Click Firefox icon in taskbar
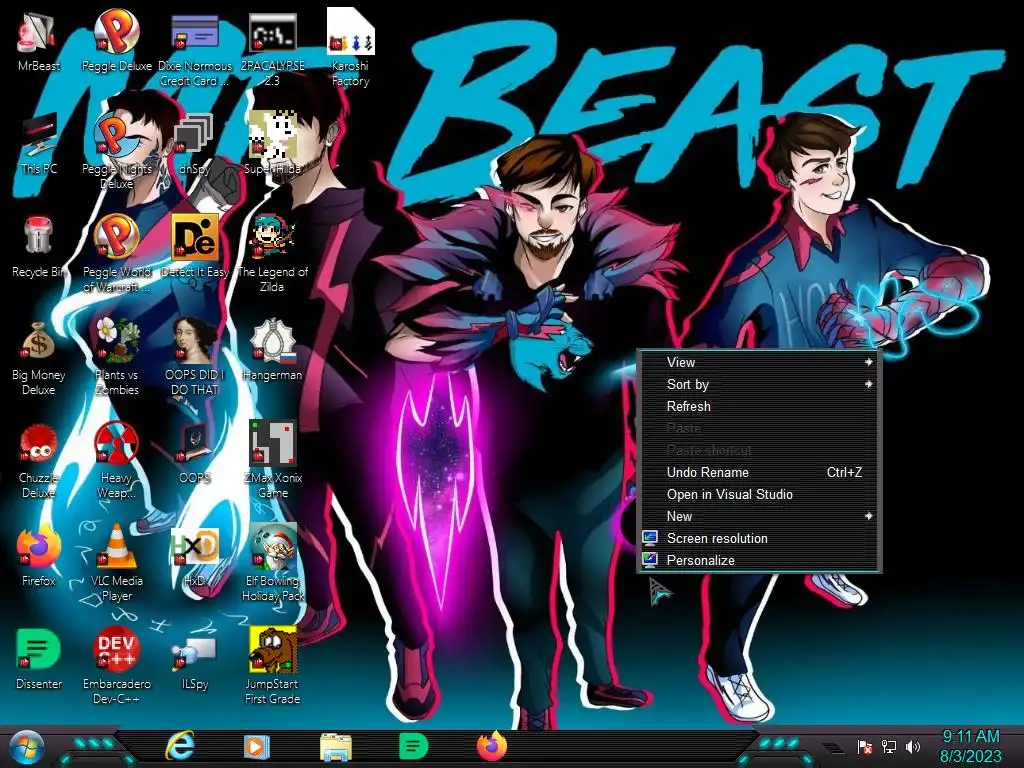This screenshot has width=1024, height=768. pyautogui.click(x=491, y=746)
